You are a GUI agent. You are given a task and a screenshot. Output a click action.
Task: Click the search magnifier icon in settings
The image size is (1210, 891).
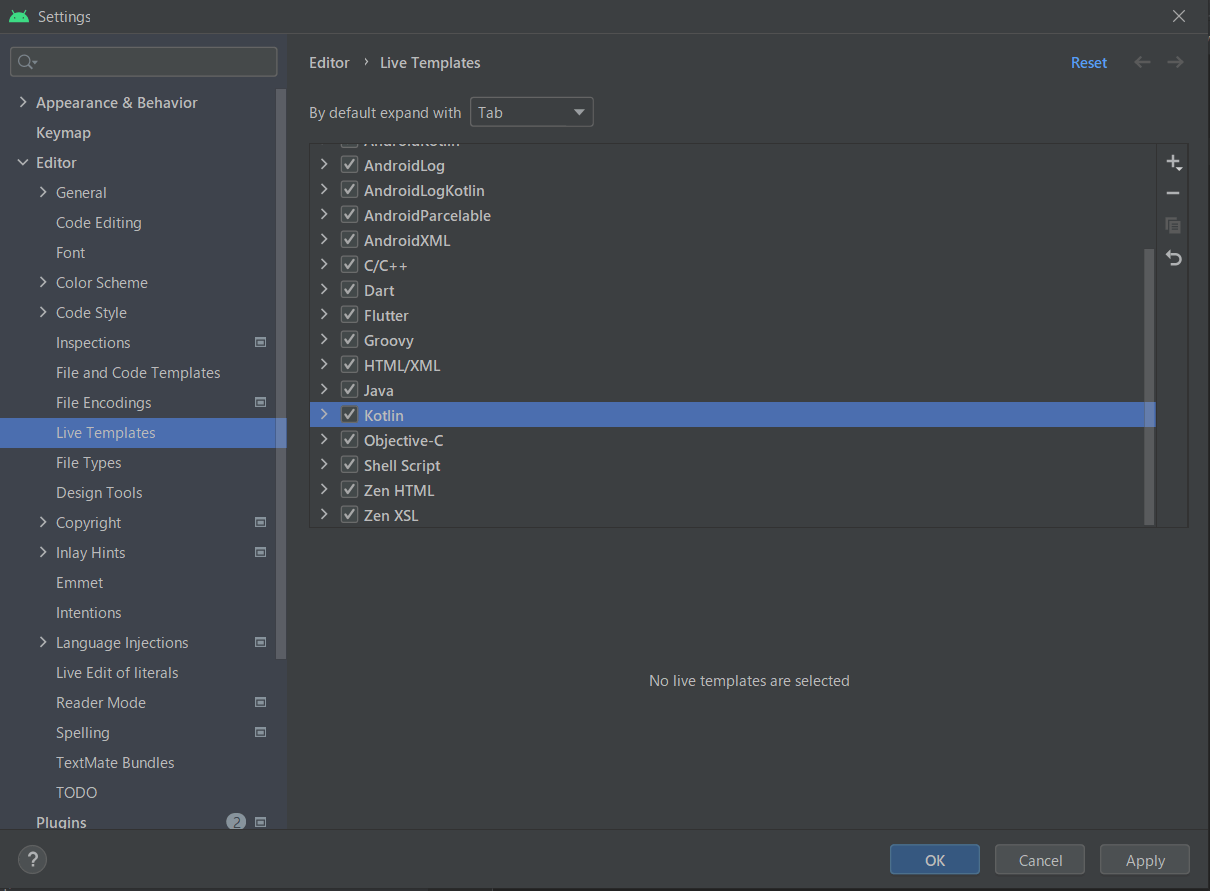(x=26, y=62)
